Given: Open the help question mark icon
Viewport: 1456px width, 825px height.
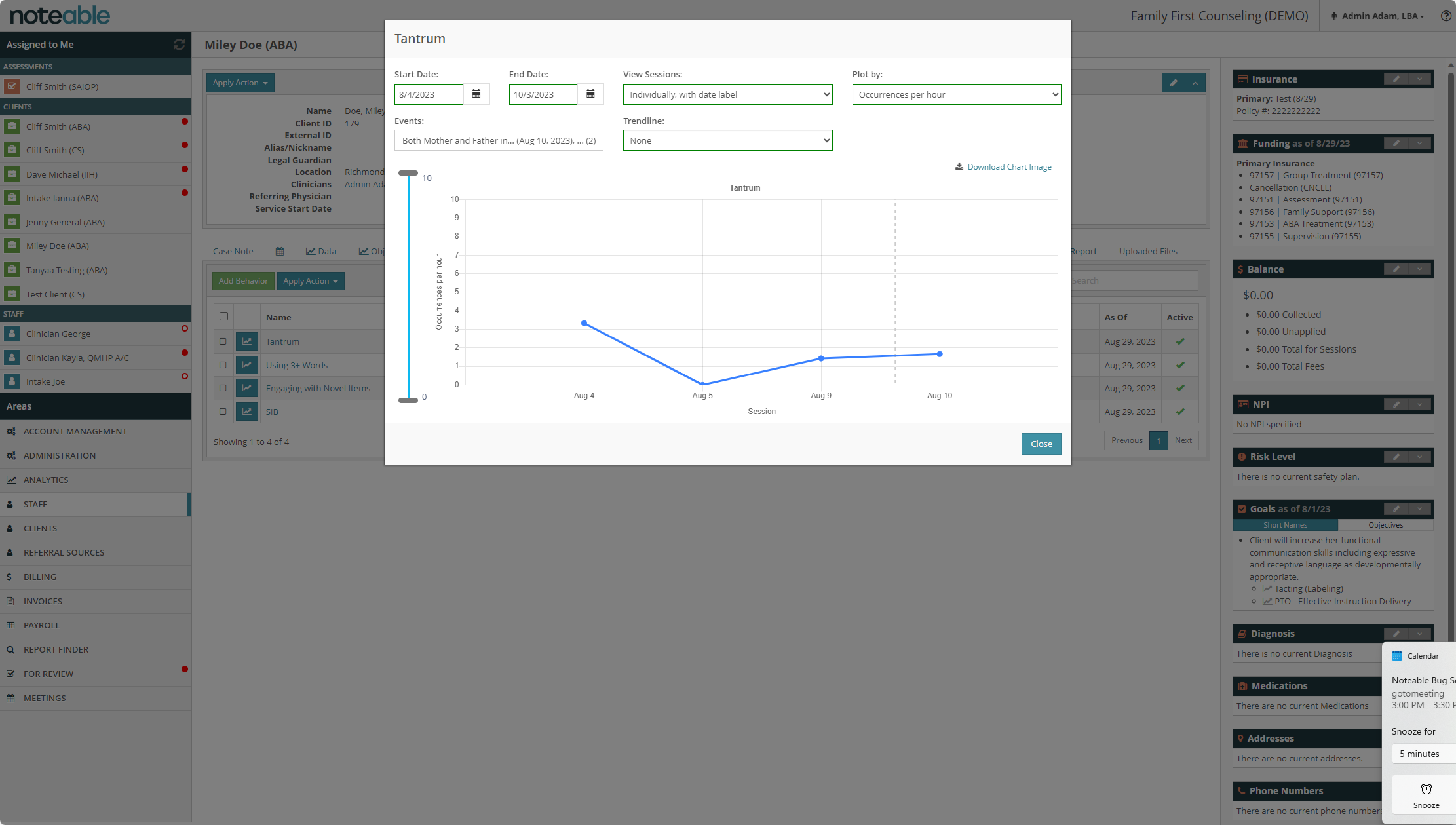Looking at the screenshot, I should [x=1446, y=16].
